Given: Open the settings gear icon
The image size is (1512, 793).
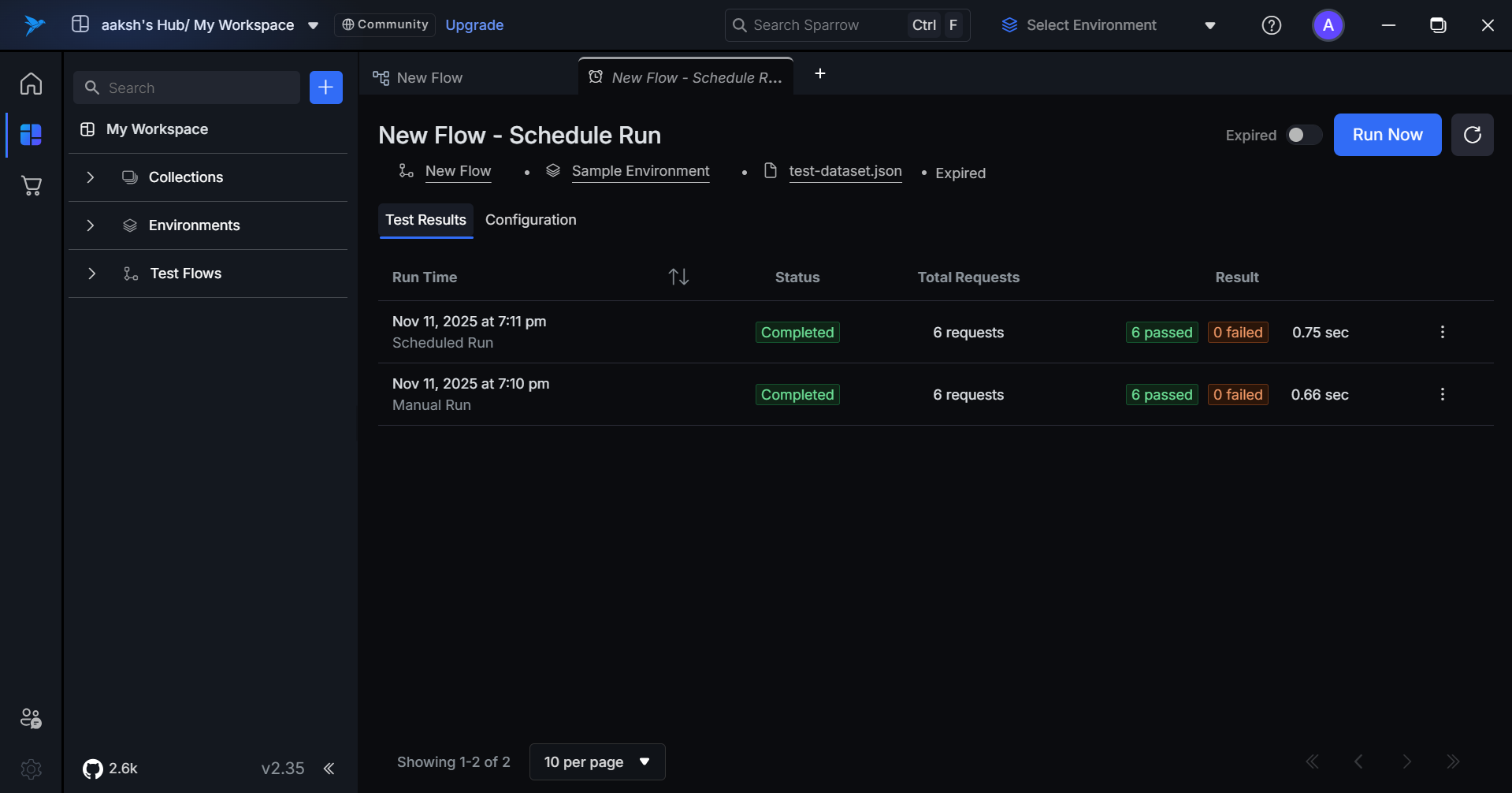Looking at the screenshot, I should (x=31, y=769).
